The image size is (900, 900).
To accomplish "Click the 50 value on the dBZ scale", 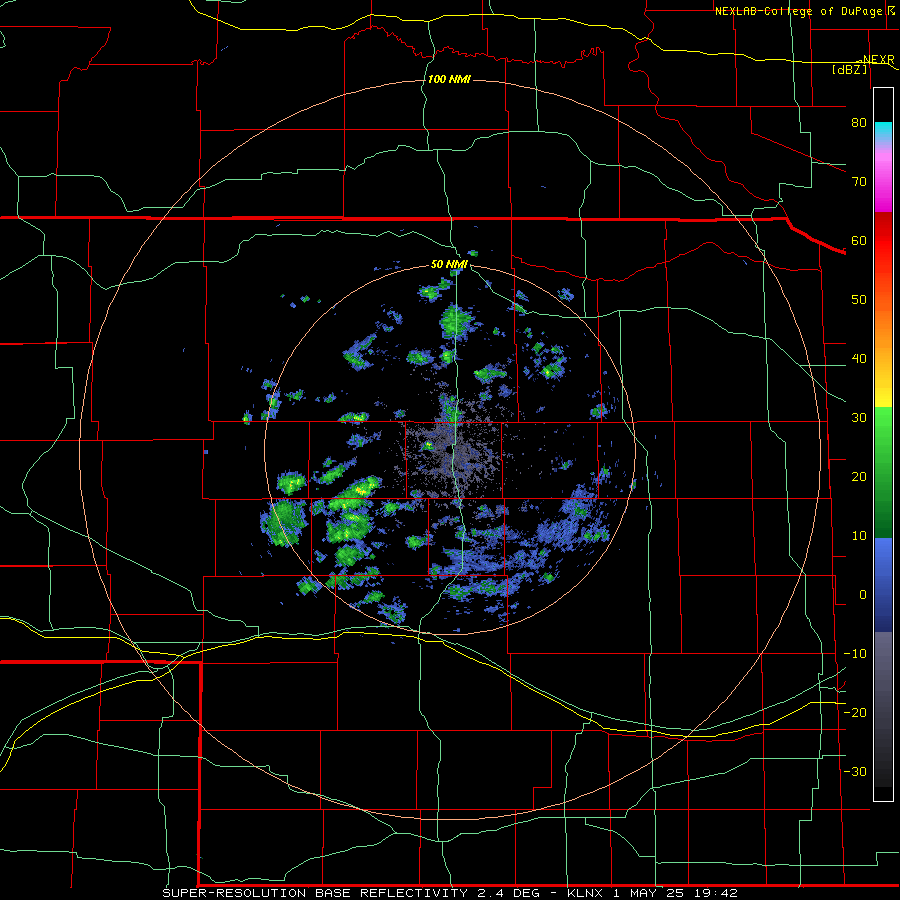I will [x=859, y=300].
